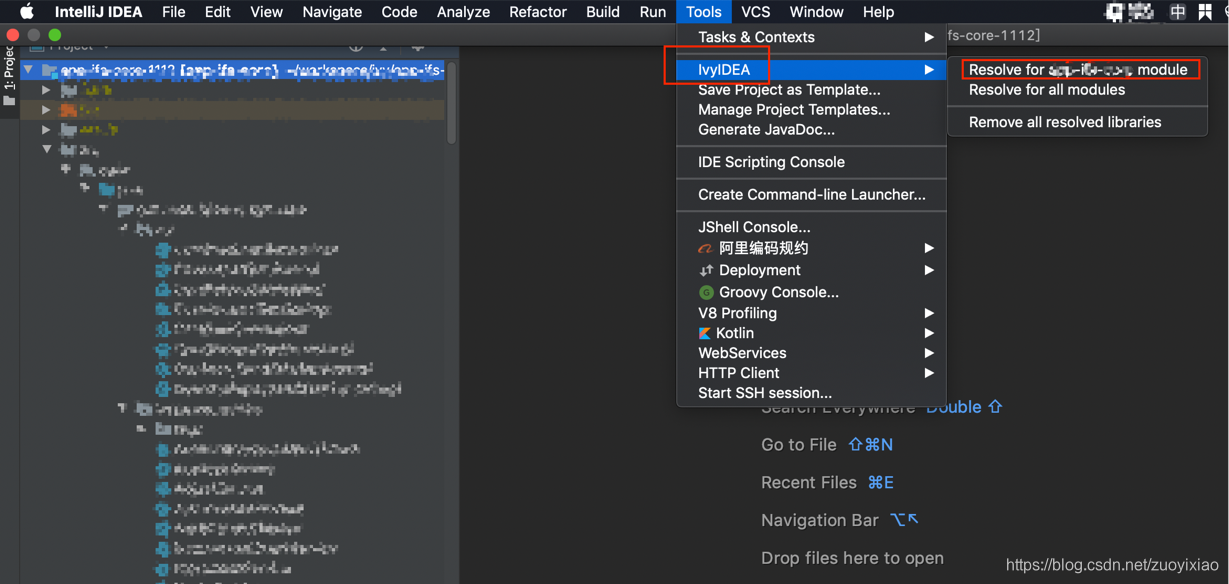Viewport: 1229px width, 584px height.
Task: Expand the HTTP Client submenu arrow
Action: [929, 373]
